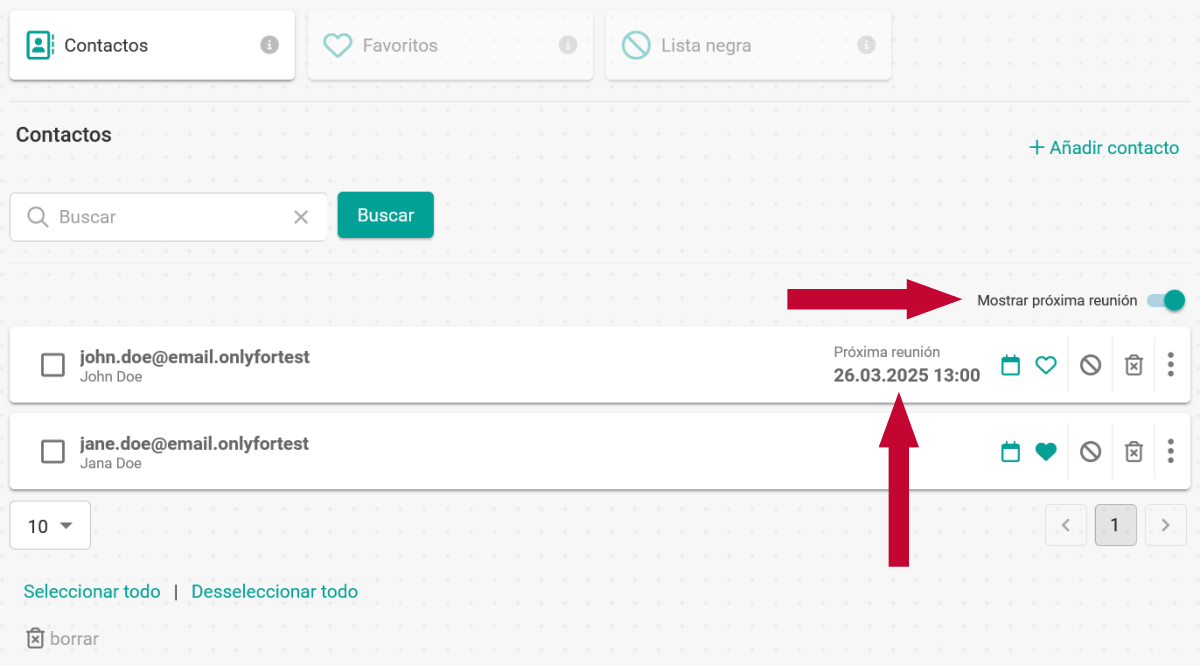Screen dimensions: 1200x666
Task: Open more options menu for Jana Doe
Action: 1171,452
